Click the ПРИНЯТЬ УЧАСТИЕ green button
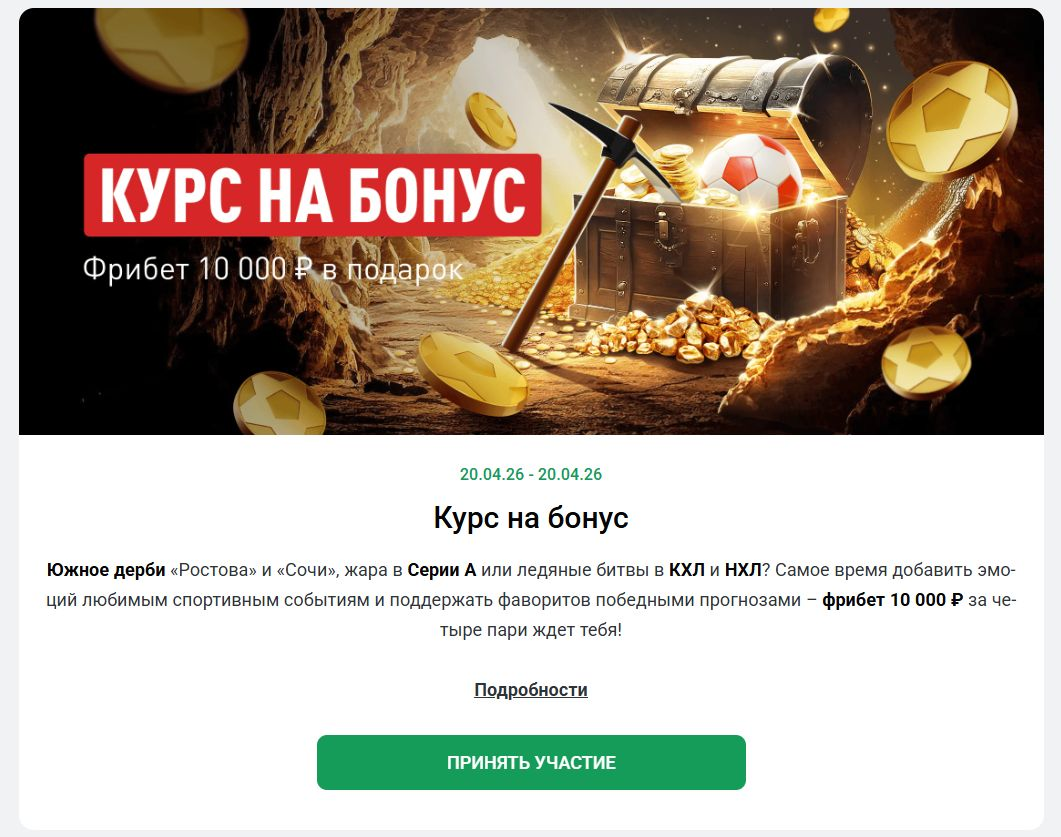This screenshot has width=1061, height=837. click(531, 762)
